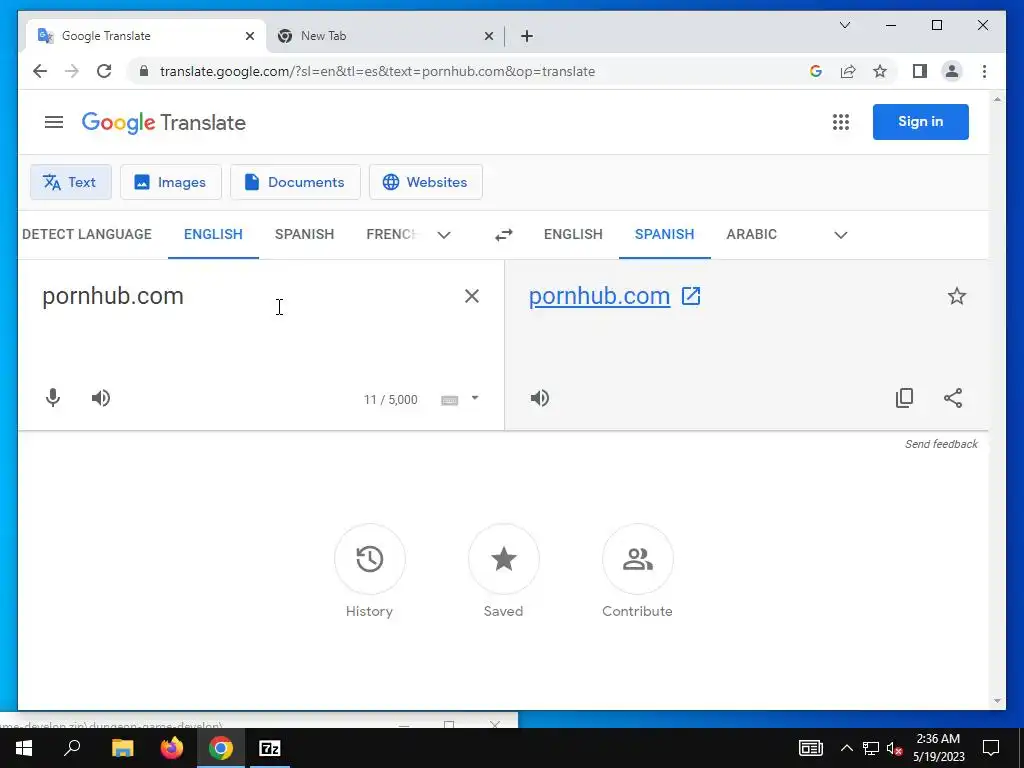Screen dimensions: 1024x768
Task: Launch Firefox from taskbar
Action: pyautogui.click(x=172, y=748)
